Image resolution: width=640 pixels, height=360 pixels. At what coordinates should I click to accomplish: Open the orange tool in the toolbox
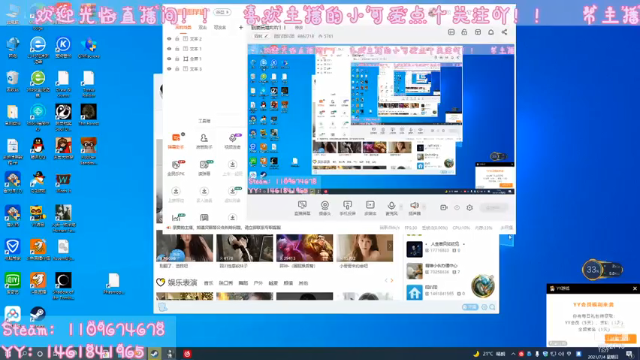176,140
